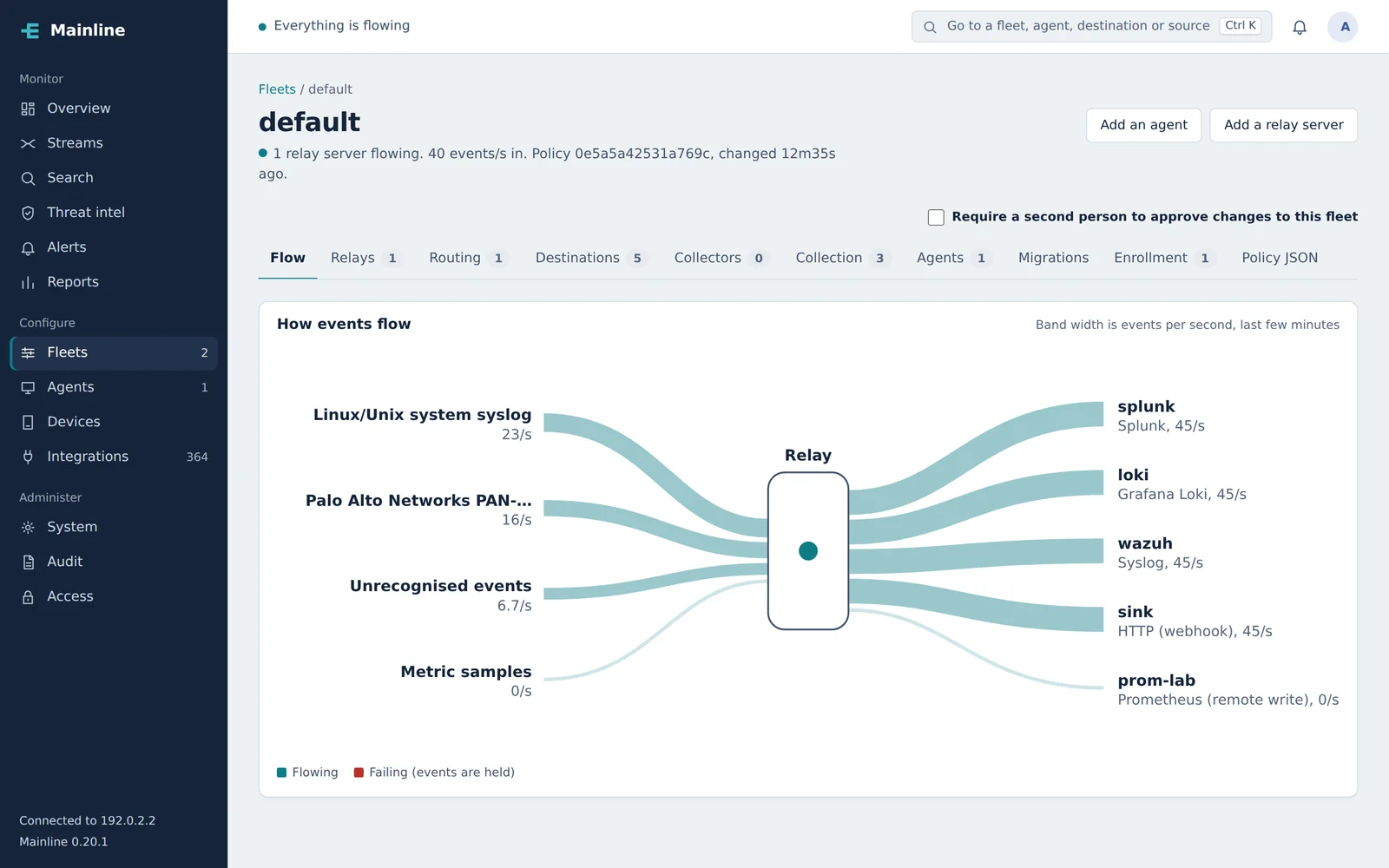Image resolution: width=1389 pixels, height=868 pixels.
Task: Open Overview from the sidebar
Action: (114, 108)
